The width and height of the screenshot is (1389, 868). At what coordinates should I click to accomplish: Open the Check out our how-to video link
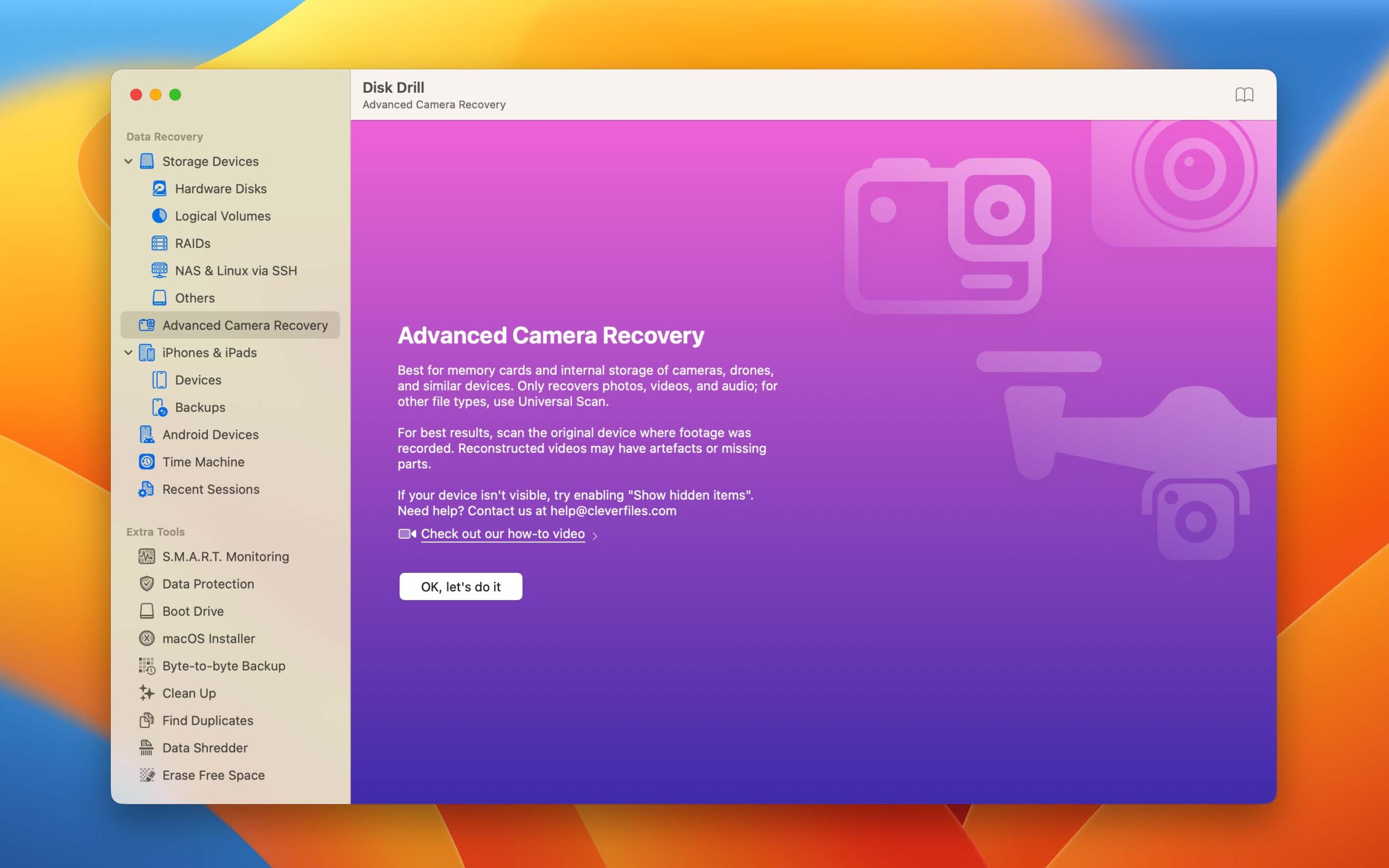[x=503, y=534]
